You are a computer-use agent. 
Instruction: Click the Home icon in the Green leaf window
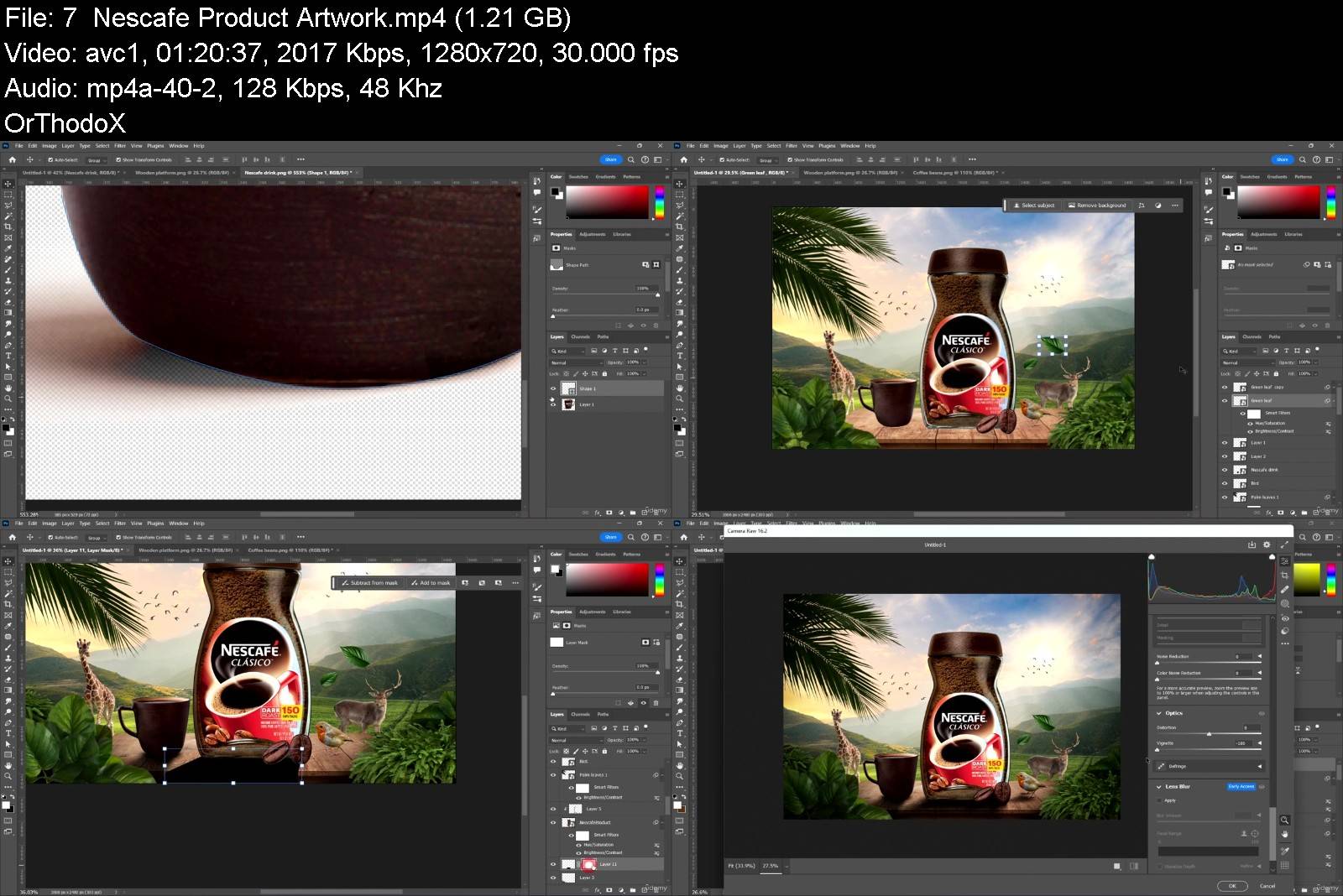coord(683,159)
